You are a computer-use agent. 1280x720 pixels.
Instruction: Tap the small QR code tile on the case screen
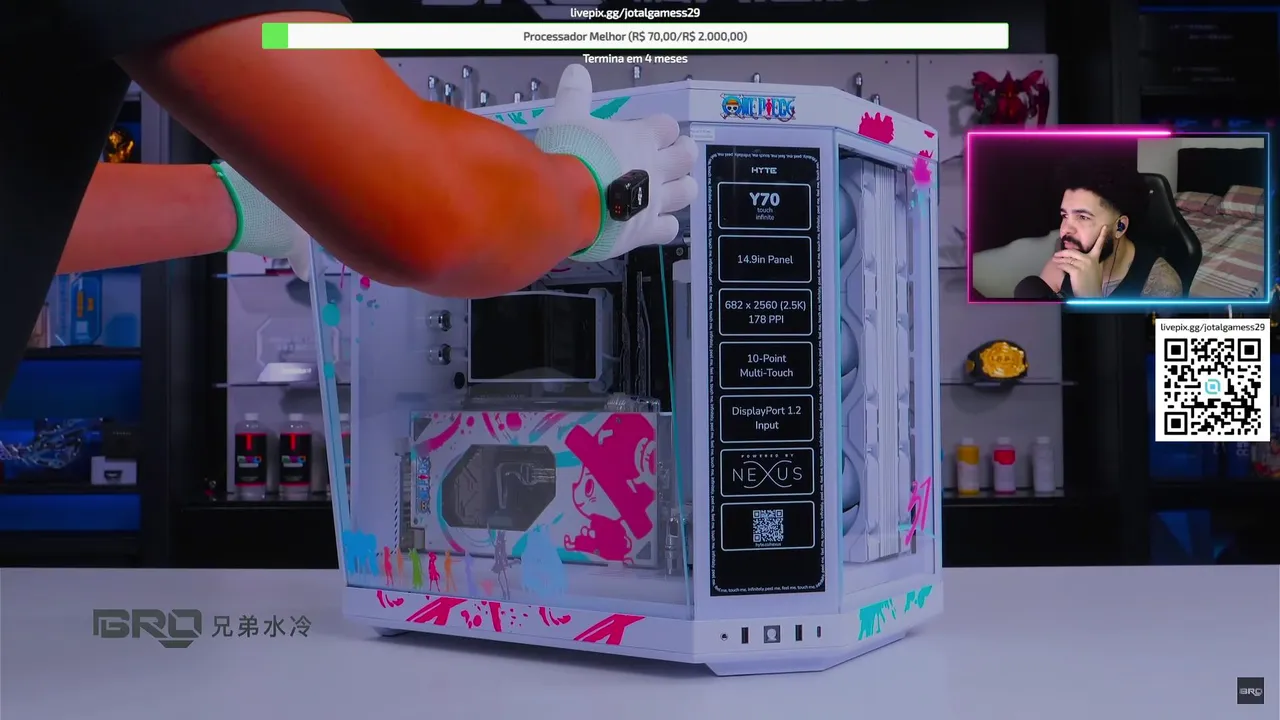[x=767, y=526]
